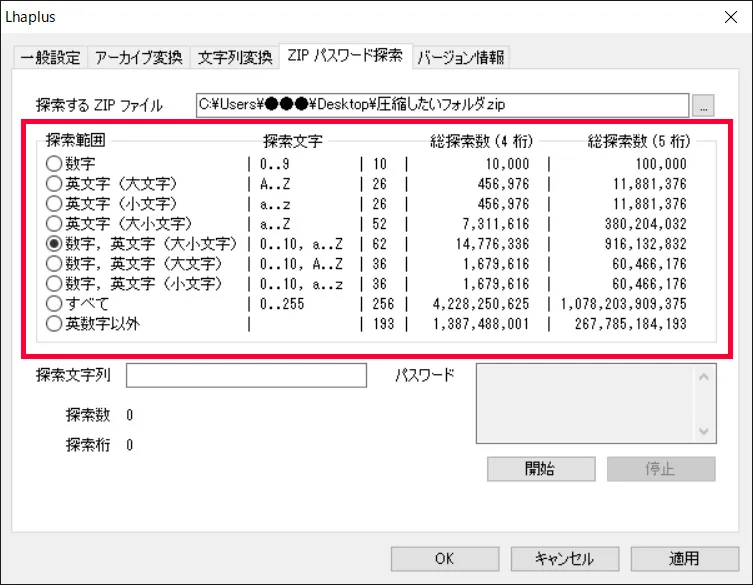Click the 総探索数（5 桁） column heading
753x585 pixels.
(639, 141)
